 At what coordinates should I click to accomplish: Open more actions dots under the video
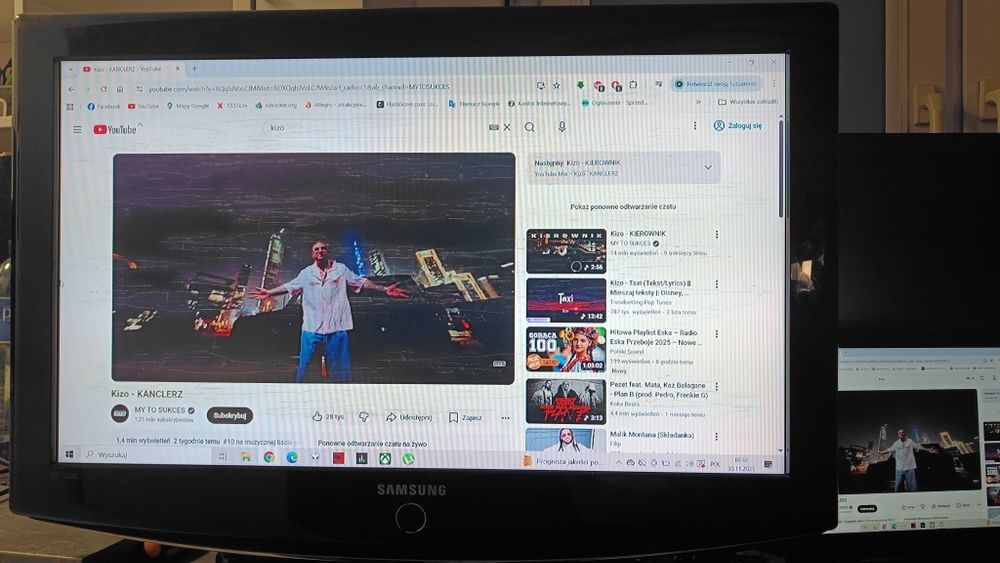point(505,418)
